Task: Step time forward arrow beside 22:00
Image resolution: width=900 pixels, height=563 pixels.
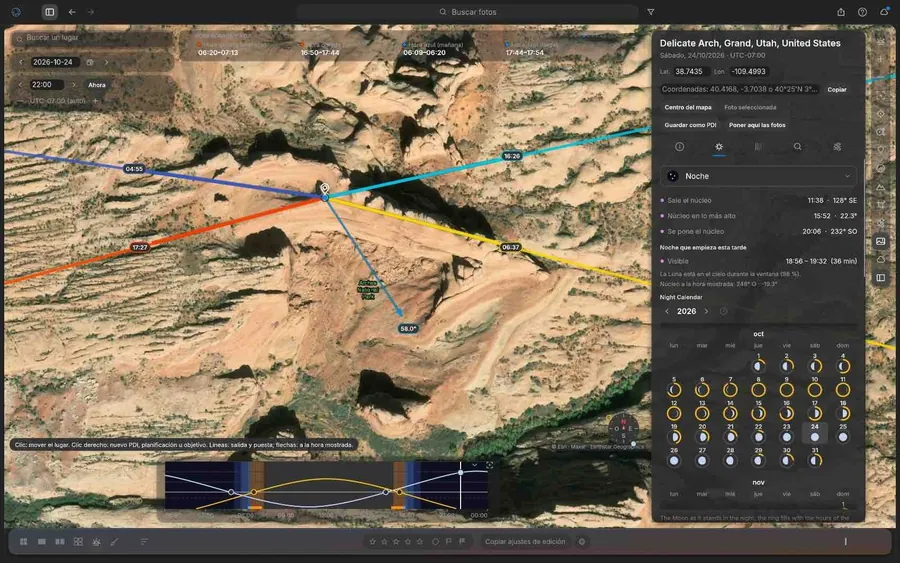Action: (73, 84)
